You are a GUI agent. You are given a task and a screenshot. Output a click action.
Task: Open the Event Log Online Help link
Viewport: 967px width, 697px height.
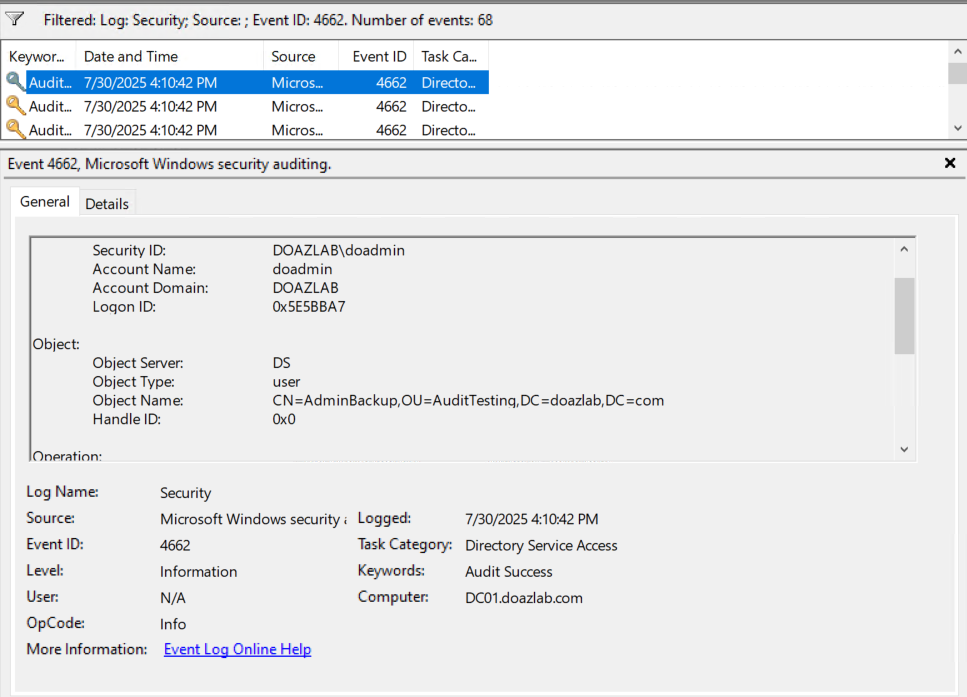[x=237, y=649]
